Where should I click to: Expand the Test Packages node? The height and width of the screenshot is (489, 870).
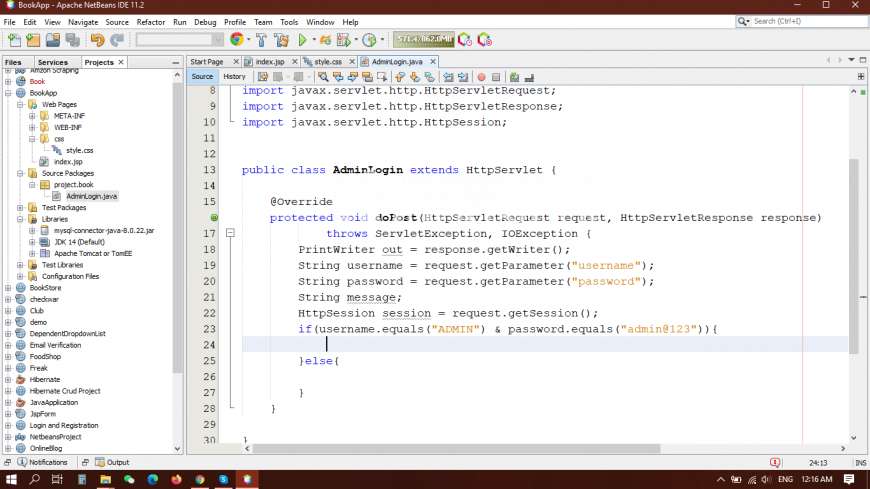point(20,208)
